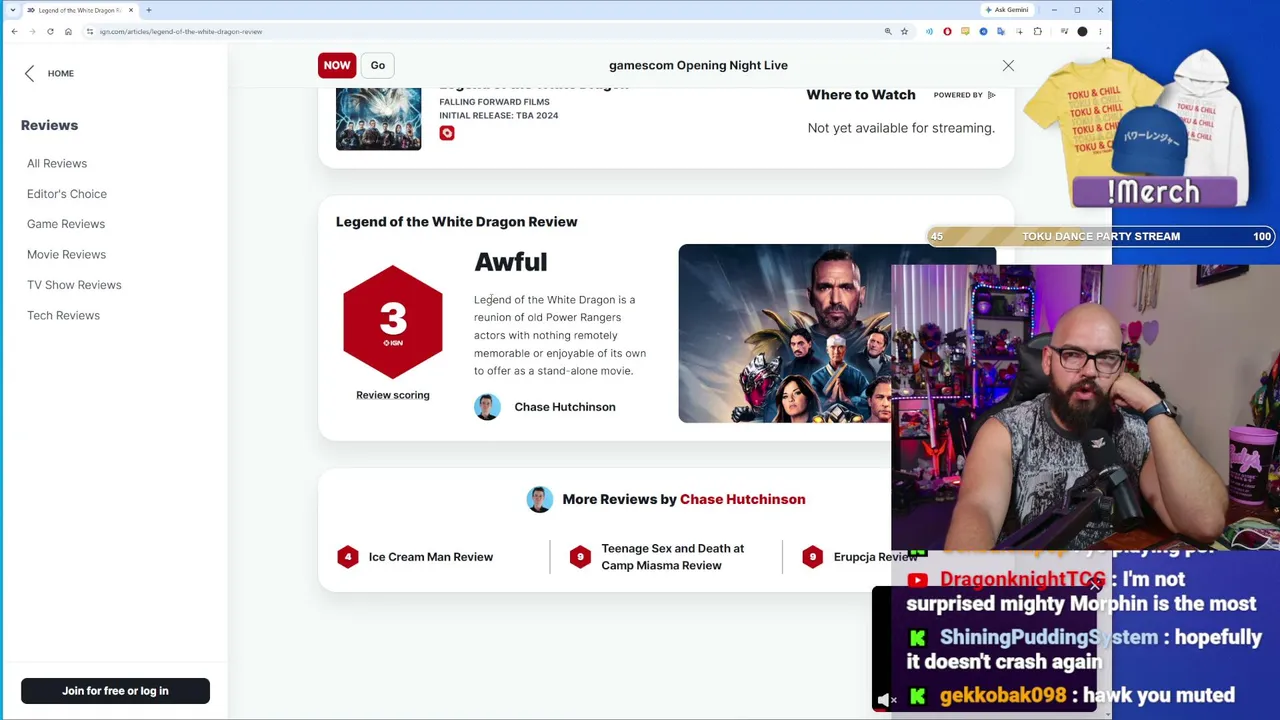Open a new browser tab
Image resolution: width=1280 pixels, height=720 pixels.
pos(148,10)
